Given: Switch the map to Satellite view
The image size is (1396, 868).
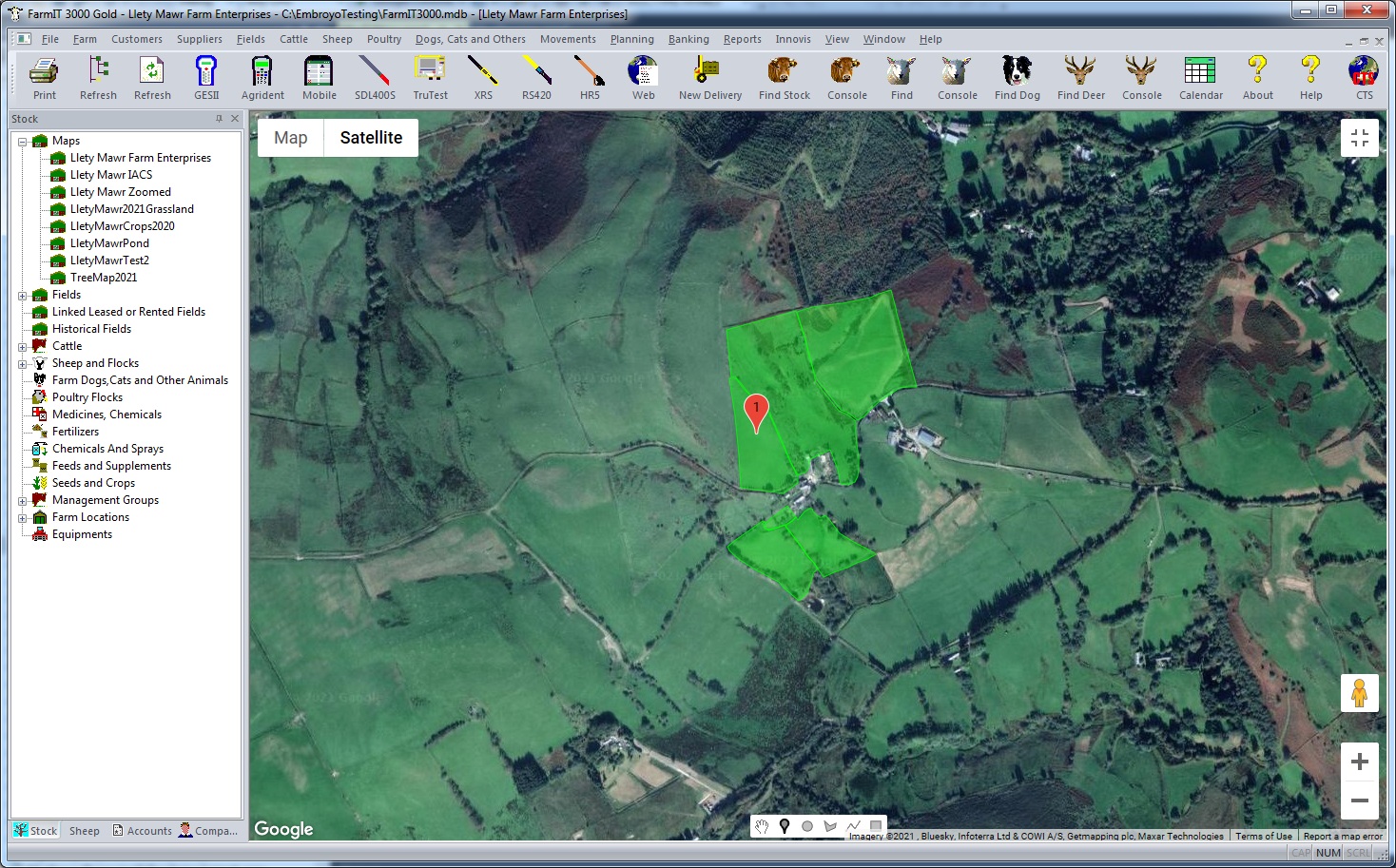Looking at the screenshot, I should pyautogui.click(x=371, y=138).
